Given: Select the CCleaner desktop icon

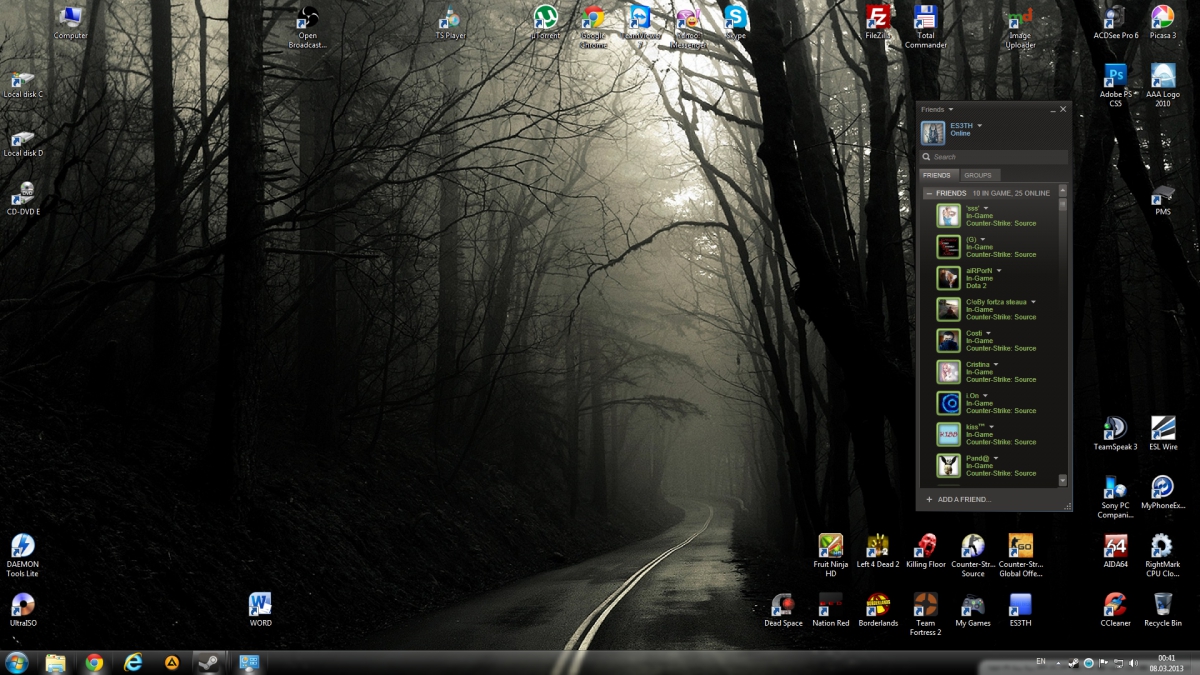Looking at the screenshot, I should (x=1115, y=606).
